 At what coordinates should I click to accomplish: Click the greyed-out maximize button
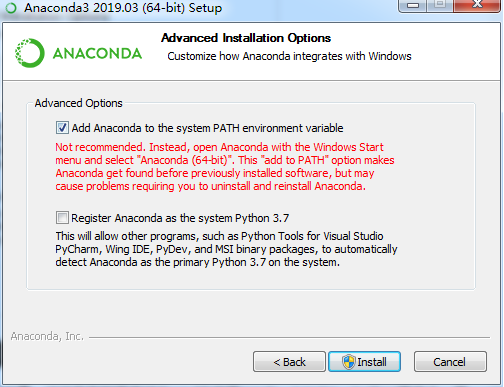(x=440, y=5)
